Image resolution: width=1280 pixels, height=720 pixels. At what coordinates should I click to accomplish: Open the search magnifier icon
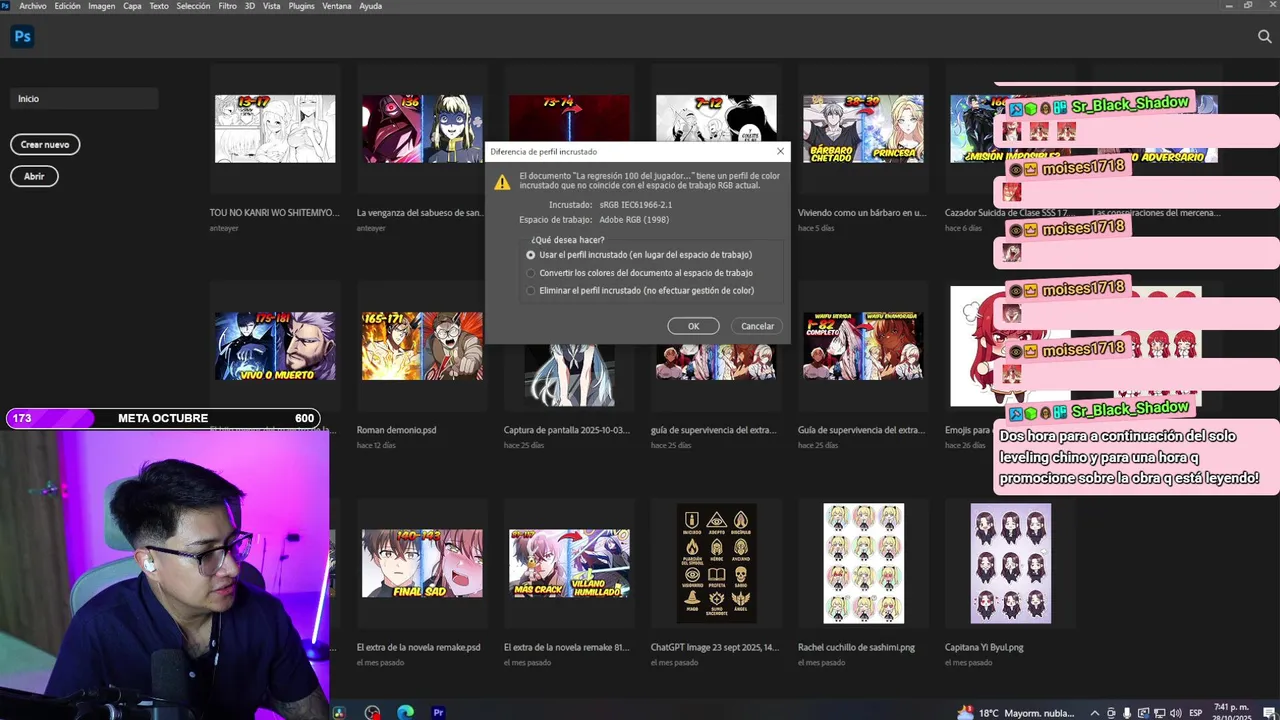pyautogui.click(x=1264, y=37)
